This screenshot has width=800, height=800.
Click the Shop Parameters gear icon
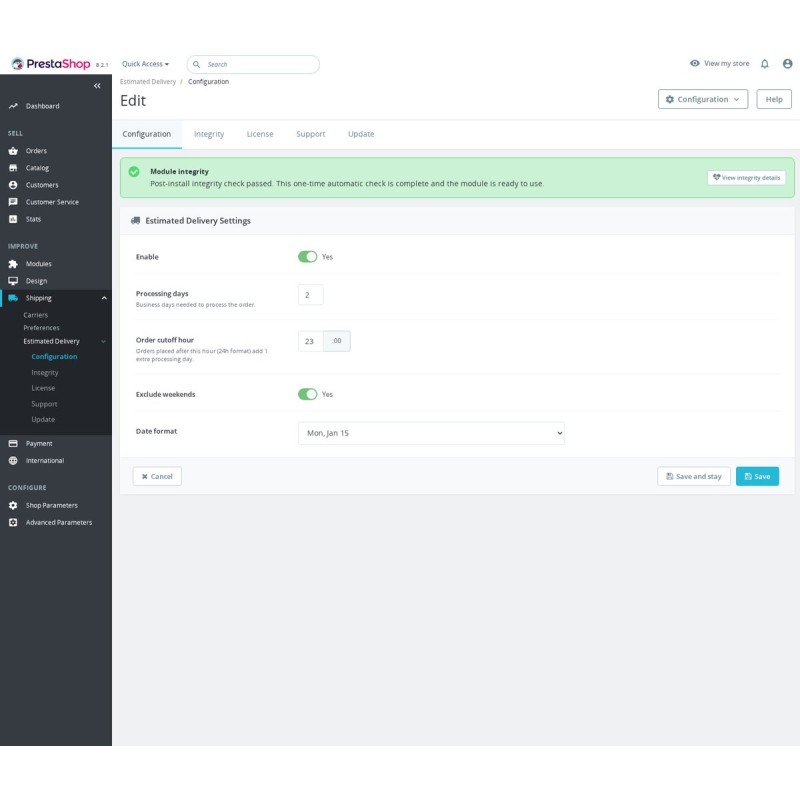coord(13,505)
